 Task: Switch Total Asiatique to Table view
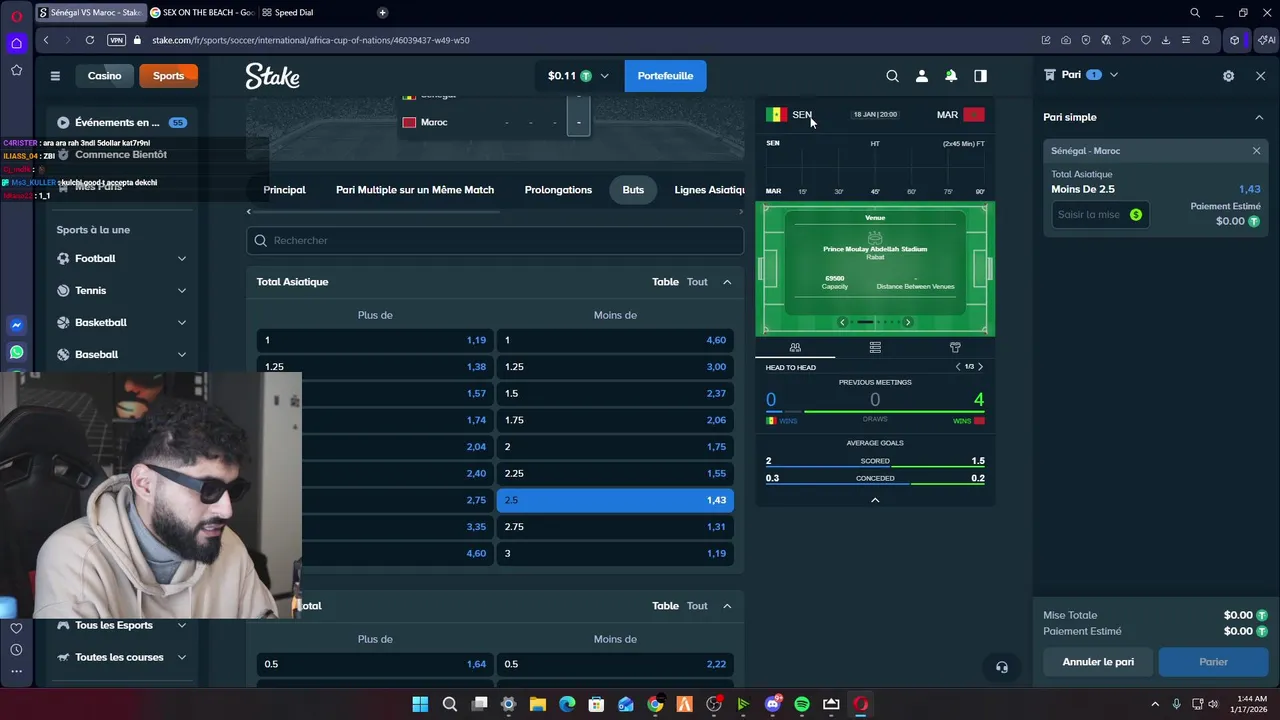pos(665,282)
